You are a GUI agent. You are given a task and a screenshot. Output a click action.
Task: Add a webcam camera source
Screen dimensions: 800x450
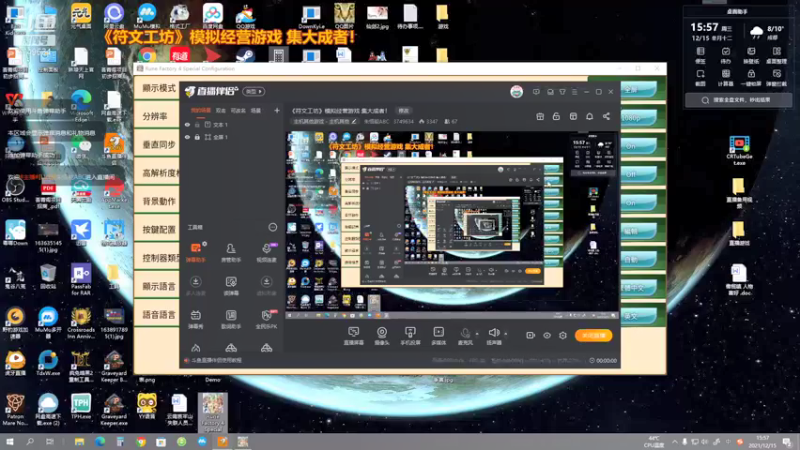tap(382, 336)
